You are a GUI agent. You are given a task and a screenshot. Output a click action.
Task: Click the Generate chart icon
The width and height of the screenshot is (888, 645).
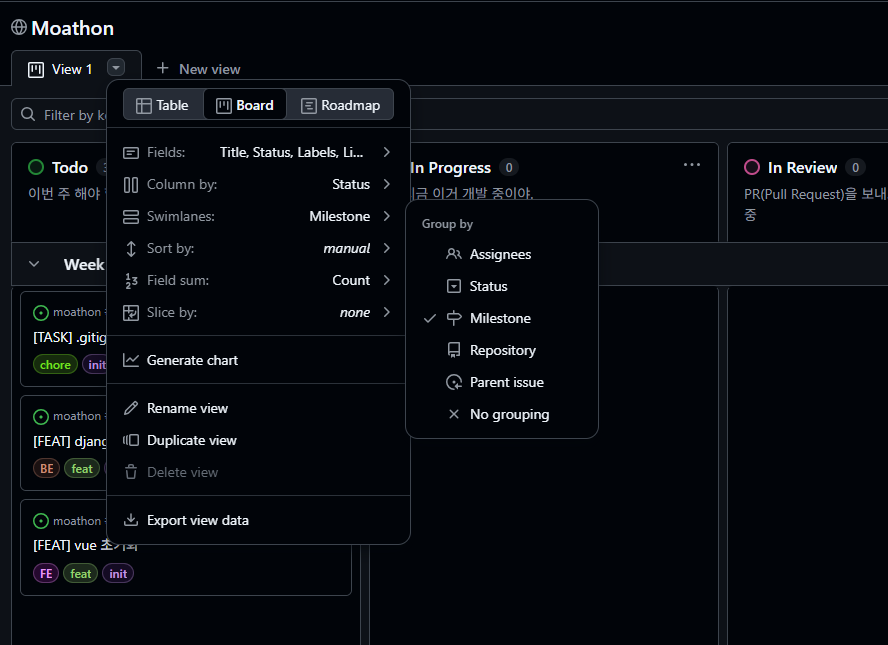(x=131, y=360)
